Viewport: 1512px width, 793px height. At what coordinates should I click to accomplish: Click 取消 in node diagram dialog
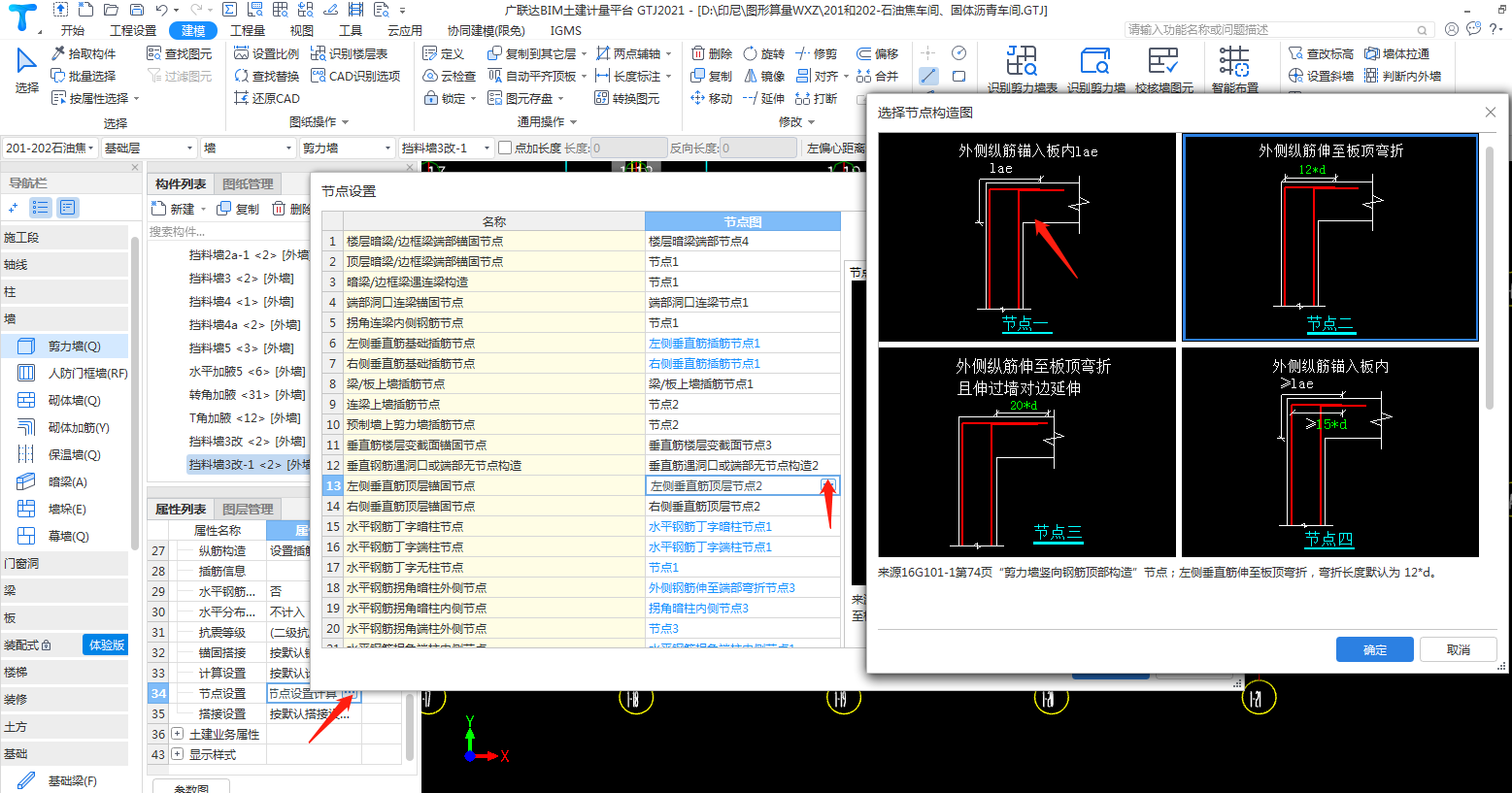(1458, 649)
